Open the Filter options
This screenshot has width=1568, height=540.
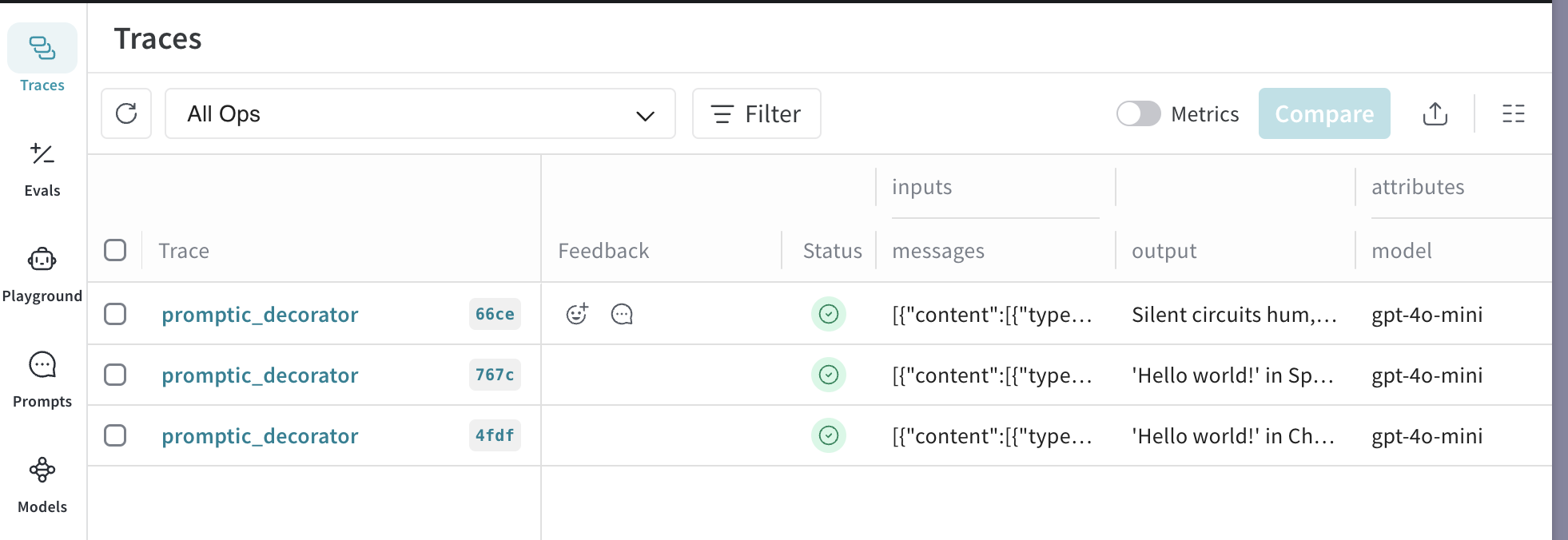[756, 113]
